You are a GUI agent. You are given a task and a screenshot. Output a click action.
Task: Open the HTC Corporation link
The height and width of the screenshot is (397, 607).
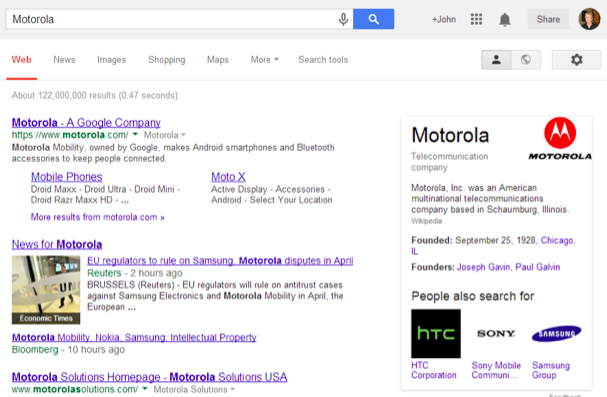tap(434, 370)
